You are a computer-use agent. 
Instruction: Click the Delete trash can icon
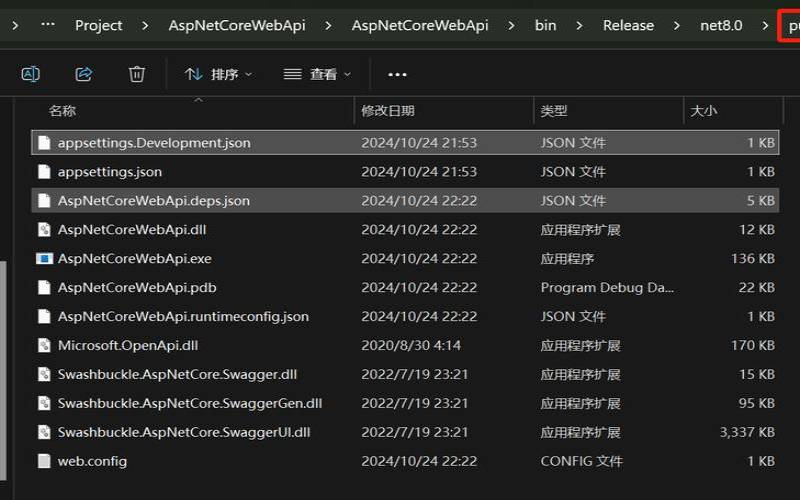(137, 74)
